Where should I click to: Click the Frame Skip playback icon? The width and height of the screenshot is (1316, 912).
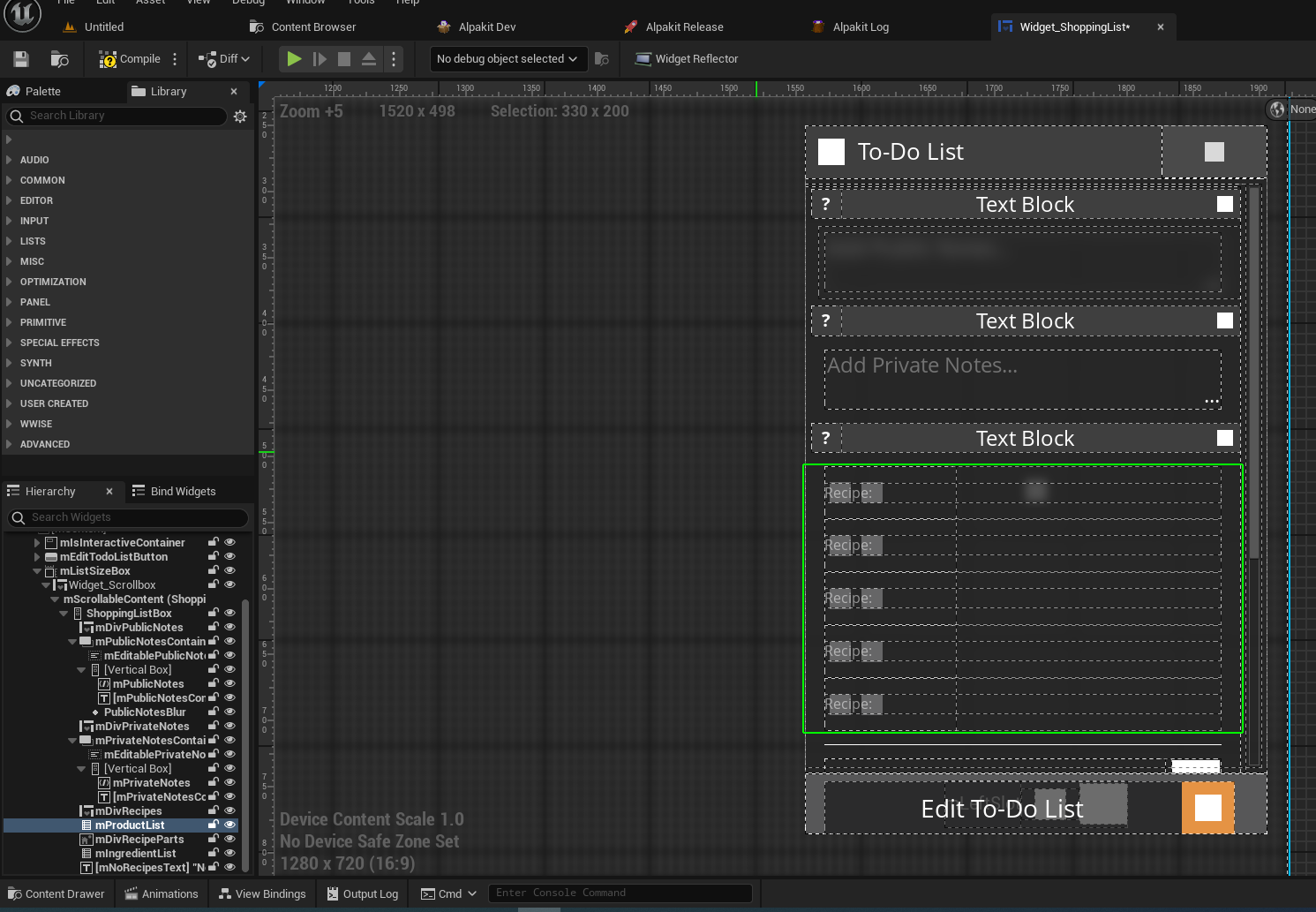320,59
